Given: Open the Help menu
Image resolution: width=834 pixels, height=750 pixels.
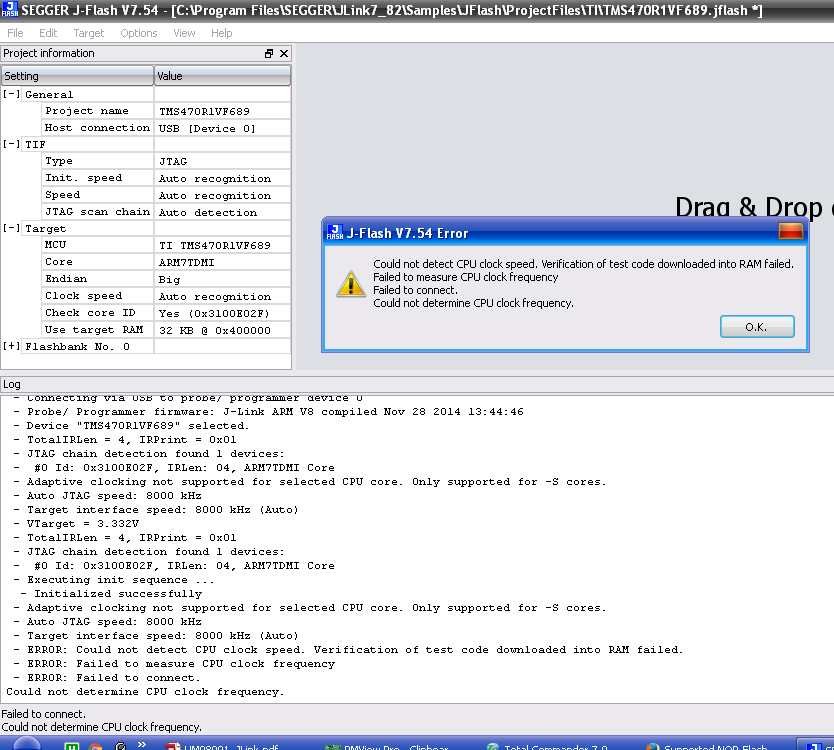Looking at the screenshot, I should pyautogui.click(x=221, y=33).
